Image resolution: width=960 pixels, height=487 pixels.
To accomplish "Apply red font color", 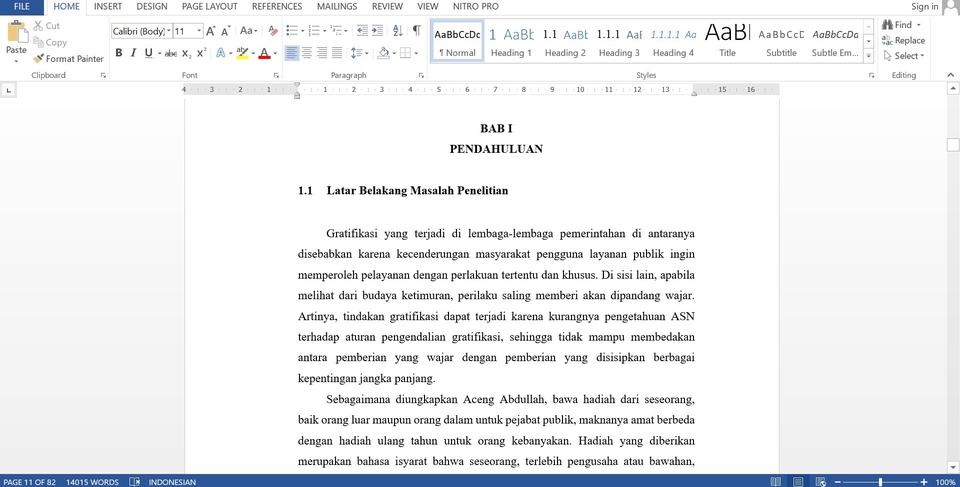I will (264, 53).
